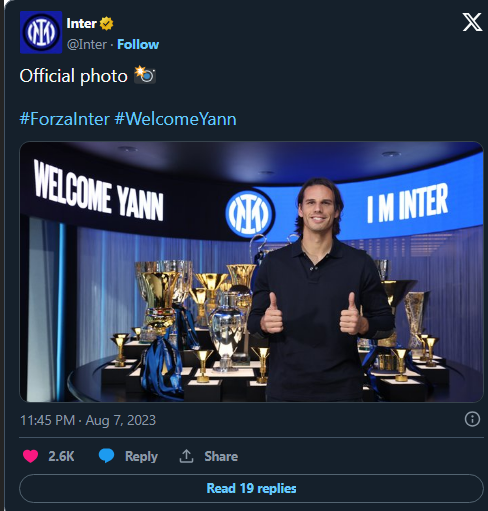Viewport: 488px width, 511px height.
Task: Click the @Inter handle
Action: click(87, 44)
